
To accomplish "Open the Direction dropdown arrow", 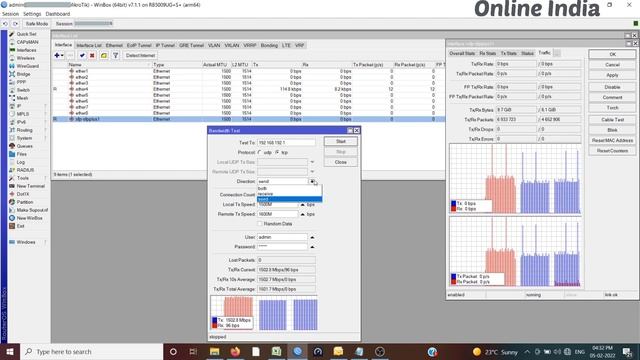I will pos(312,181).
